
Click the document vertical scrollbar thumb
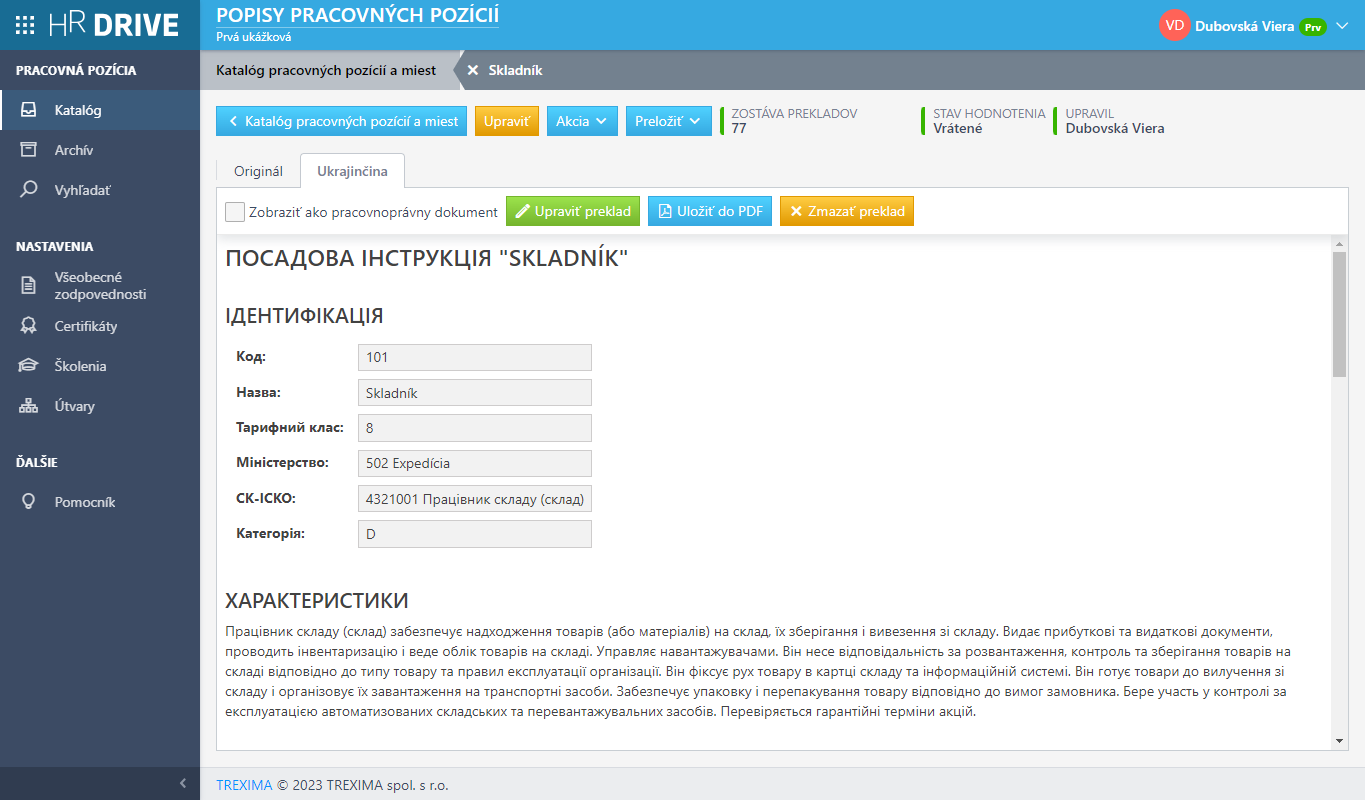[x=1340, y=314]
